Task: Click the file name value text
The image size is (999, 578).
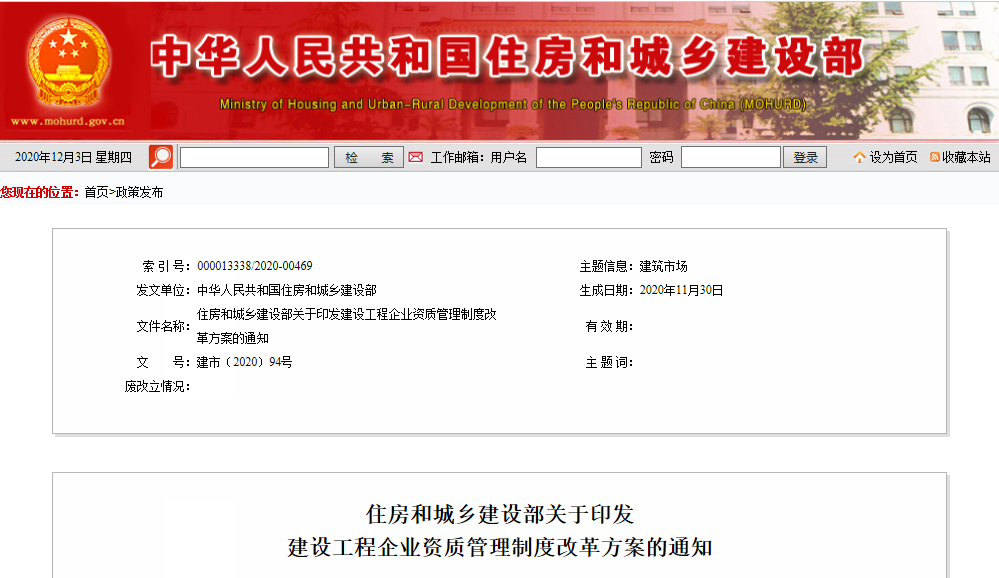Action: 347,326
